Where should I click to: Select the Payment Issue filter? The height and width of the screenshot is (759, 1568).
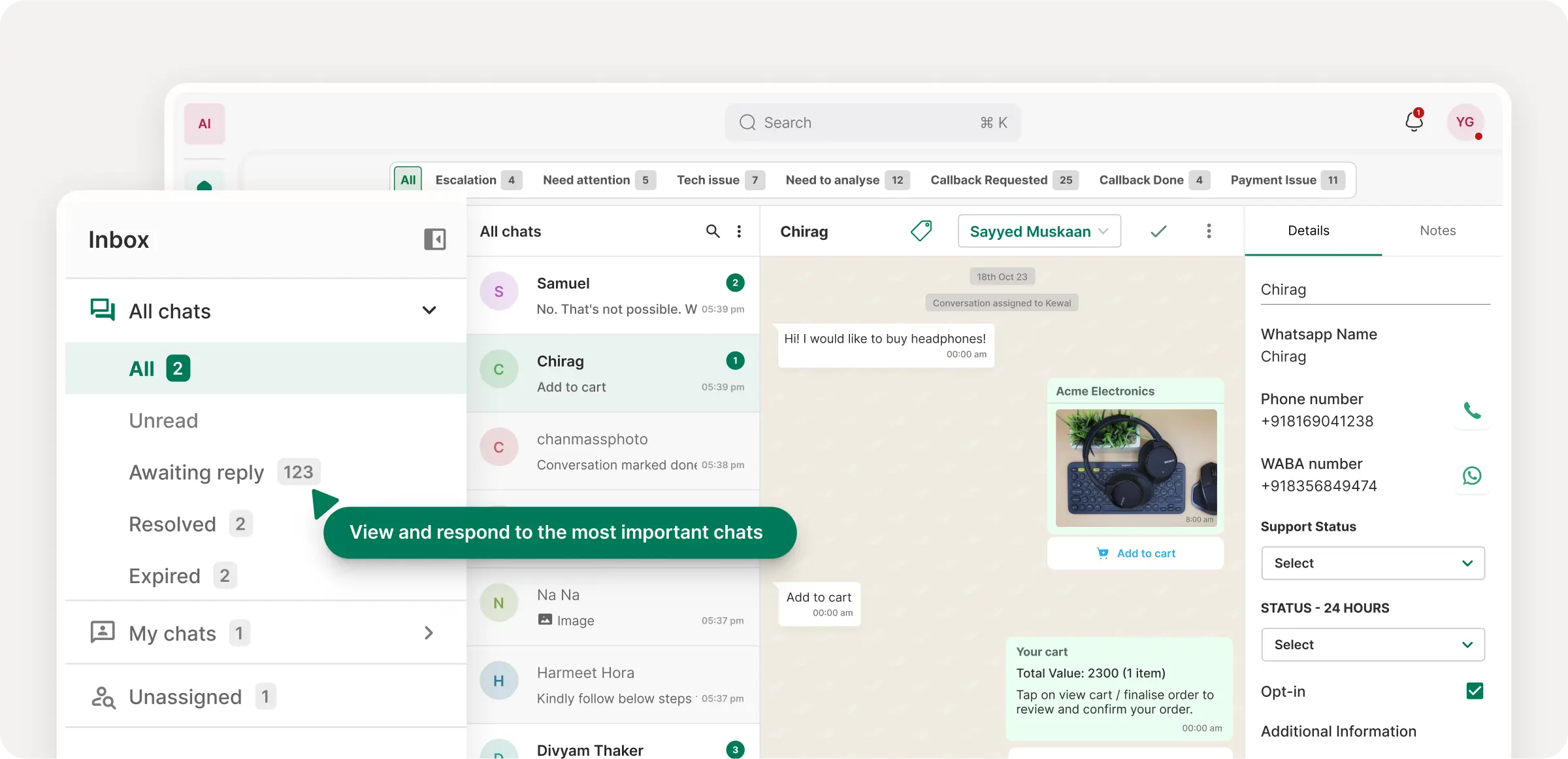1273,180
